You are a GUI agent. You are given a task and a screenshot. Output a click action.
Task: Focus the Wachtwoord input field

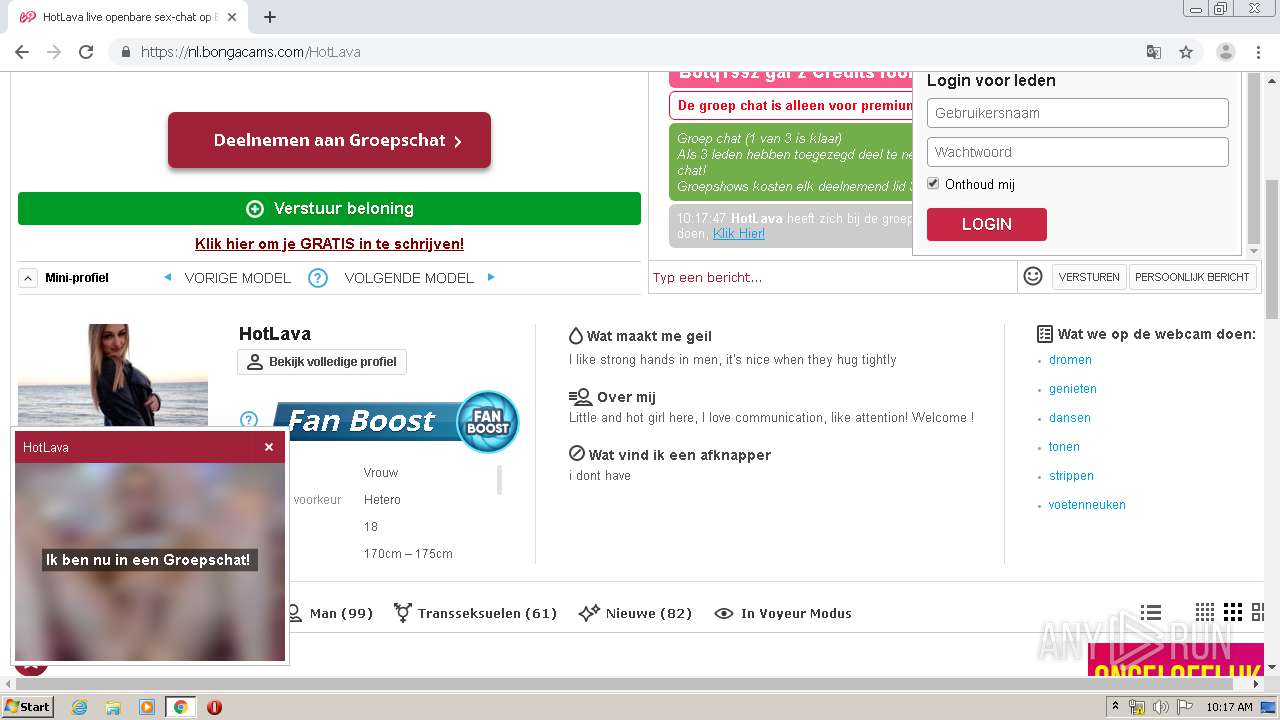(1077, 152)
